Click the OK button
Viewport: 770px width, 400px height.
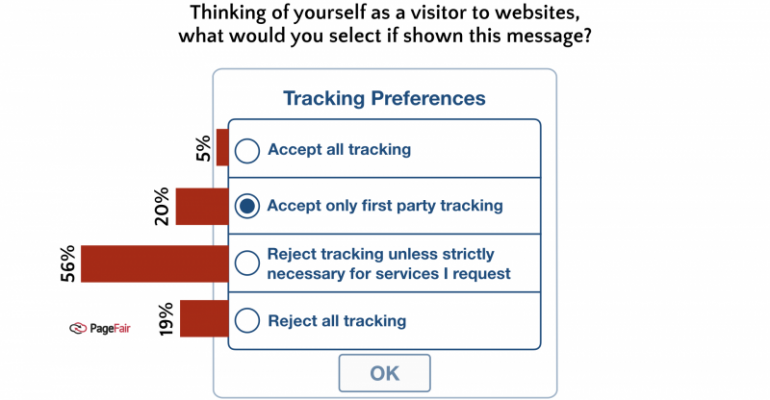tap(385, 373)
